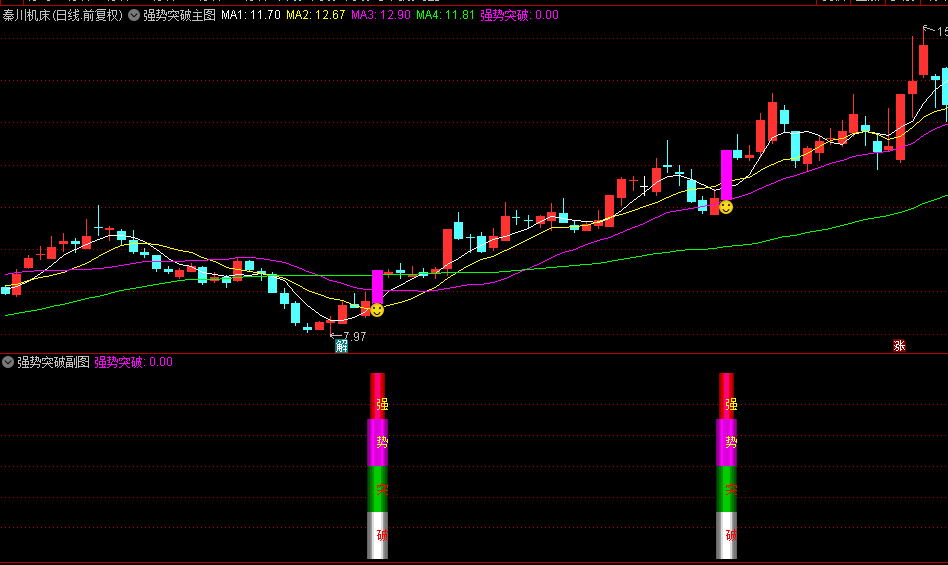Click the red '强' segment of second signal bar
Viewport: 948px width, 565px height.
727,396
